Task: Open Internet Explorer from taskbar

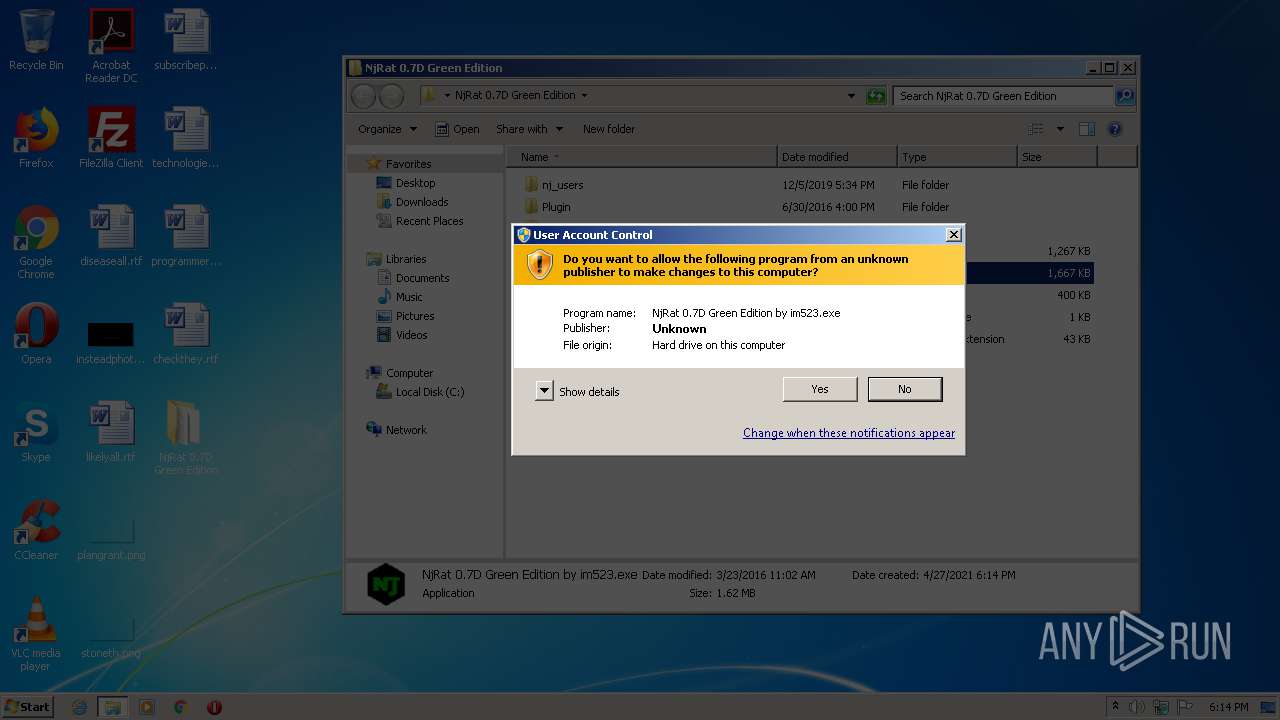Action: 80,707
